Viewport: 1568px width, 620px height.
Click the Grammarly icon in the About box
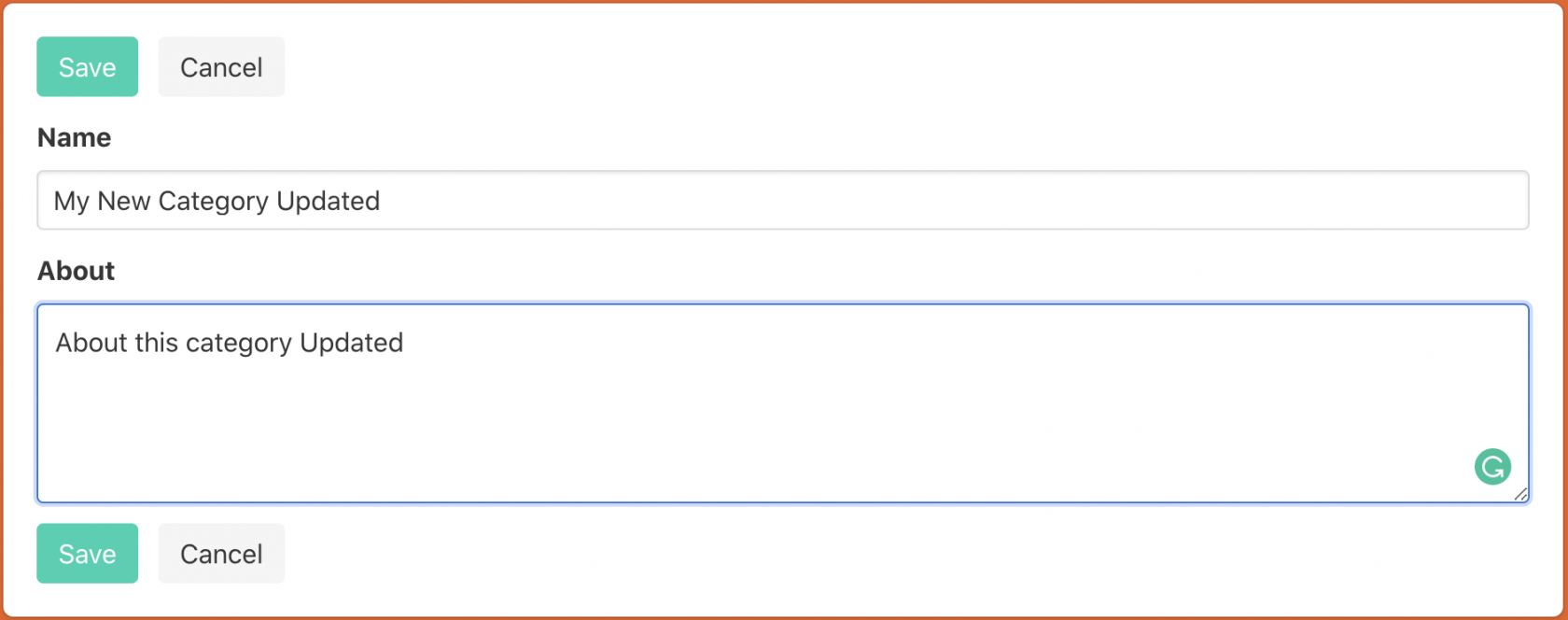(x=1492, y=467)
